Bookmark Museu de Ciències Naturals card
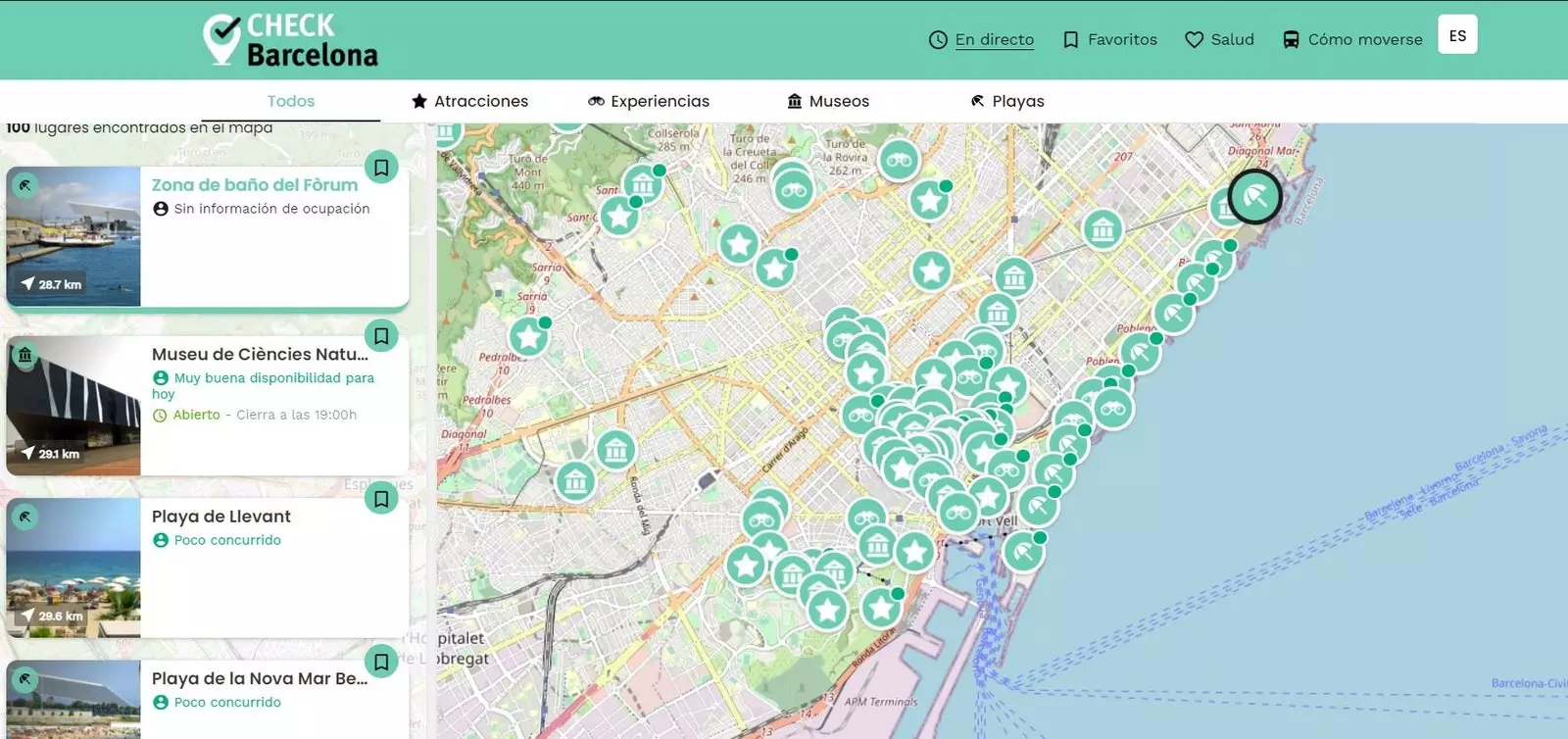Screen dimensions: 1568x739 pos(381,336)
